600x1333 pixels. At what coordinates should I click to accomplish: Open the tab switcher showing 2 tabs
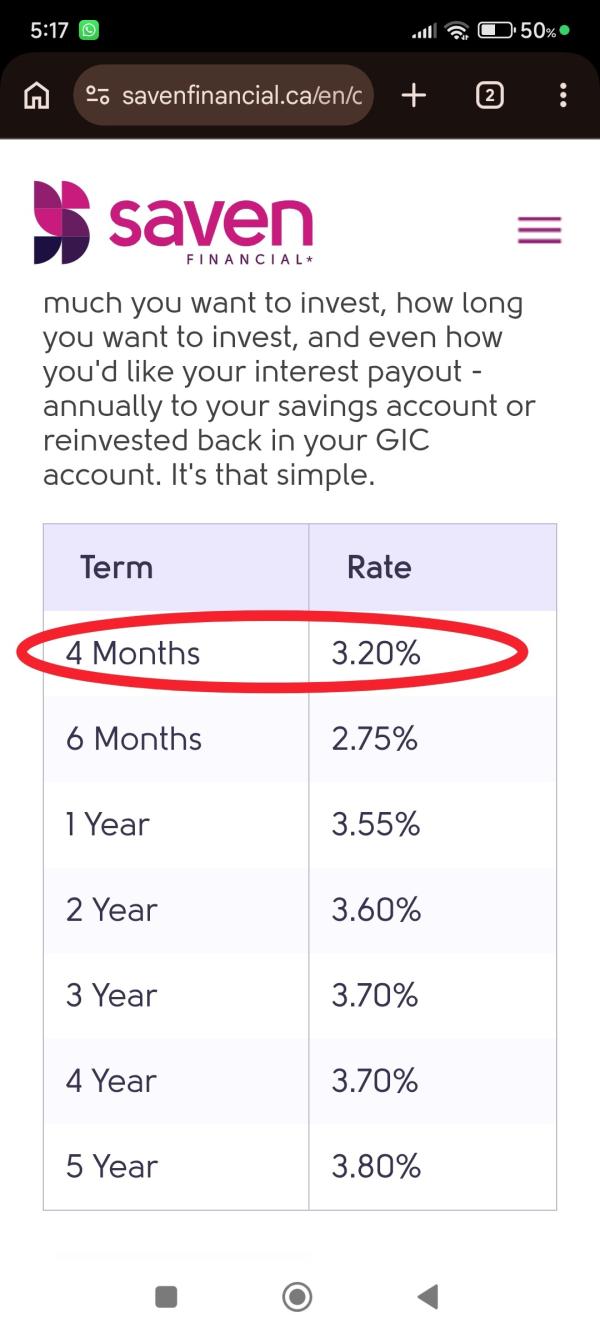point(489,96)
